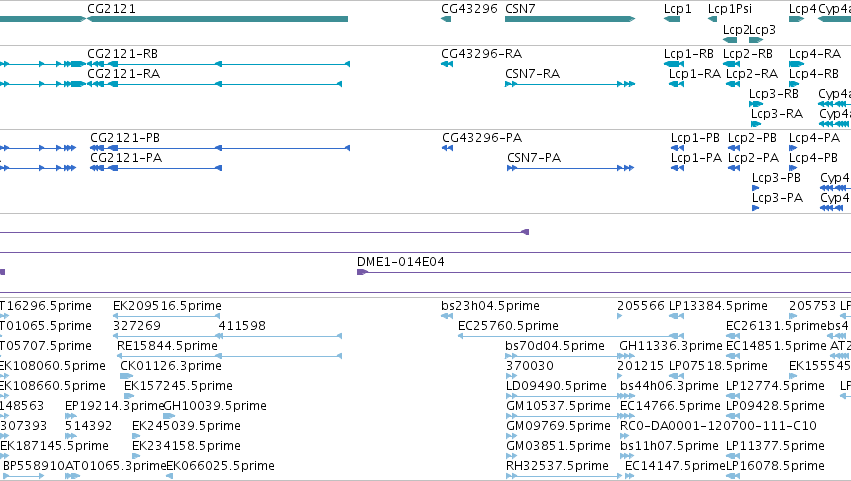
Task: Click the CG2121-PA protein label
Action: tap(126, 158)
